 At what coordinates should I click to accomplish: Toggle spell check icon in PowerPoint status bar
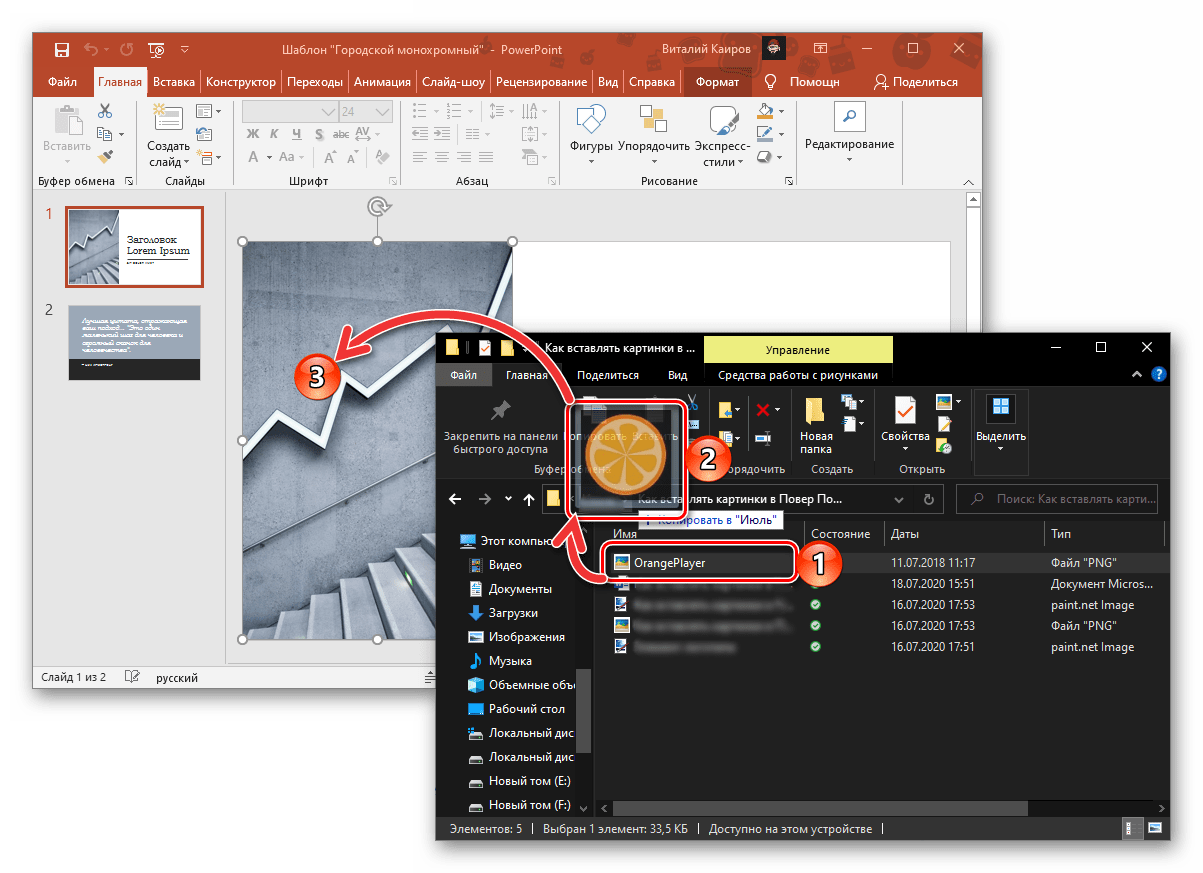coord(131,677)
